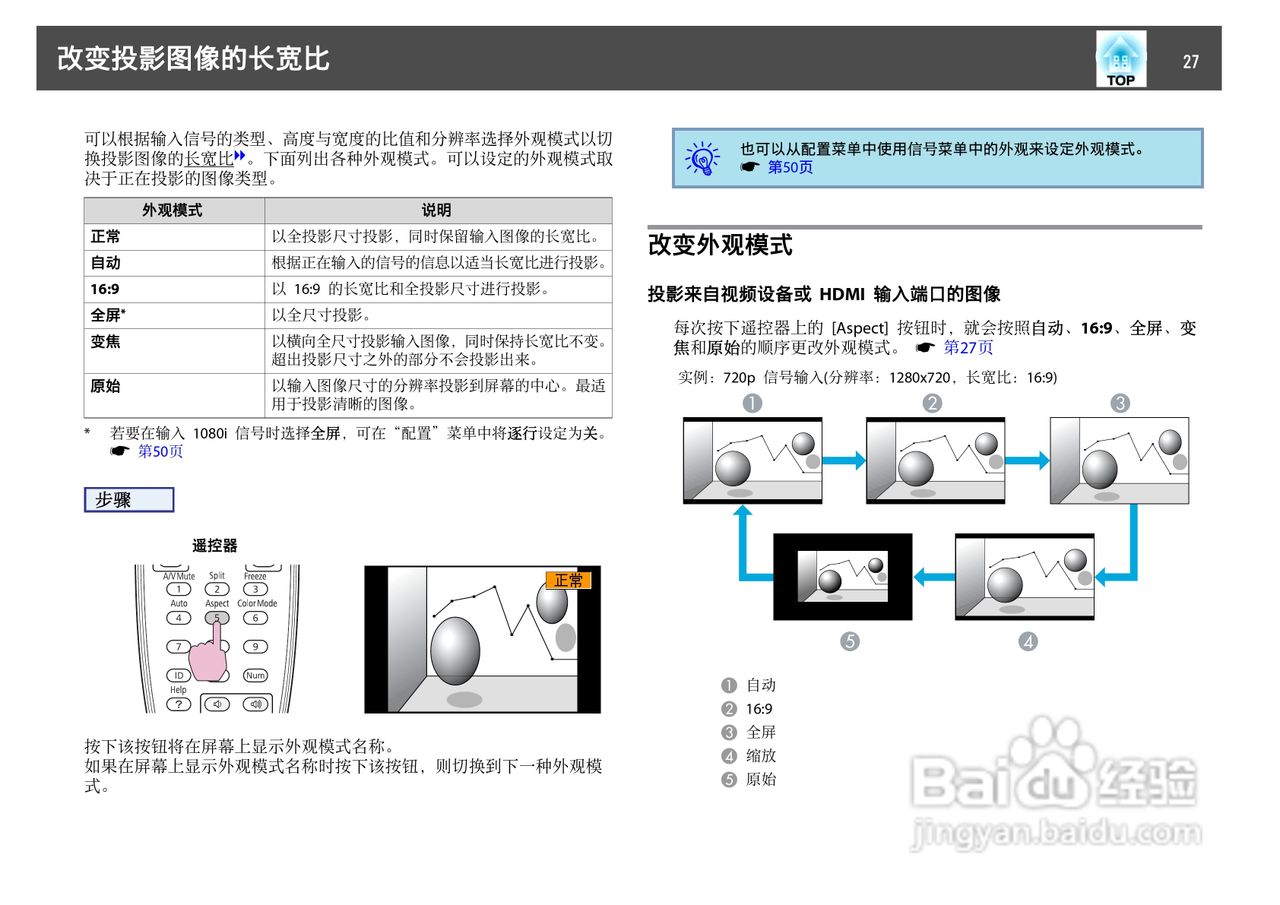Image resolution: width=1280 pixels, height=905 pixels.
Task: Click the Color Mode button 6 on remote
Action: [255, 617]
